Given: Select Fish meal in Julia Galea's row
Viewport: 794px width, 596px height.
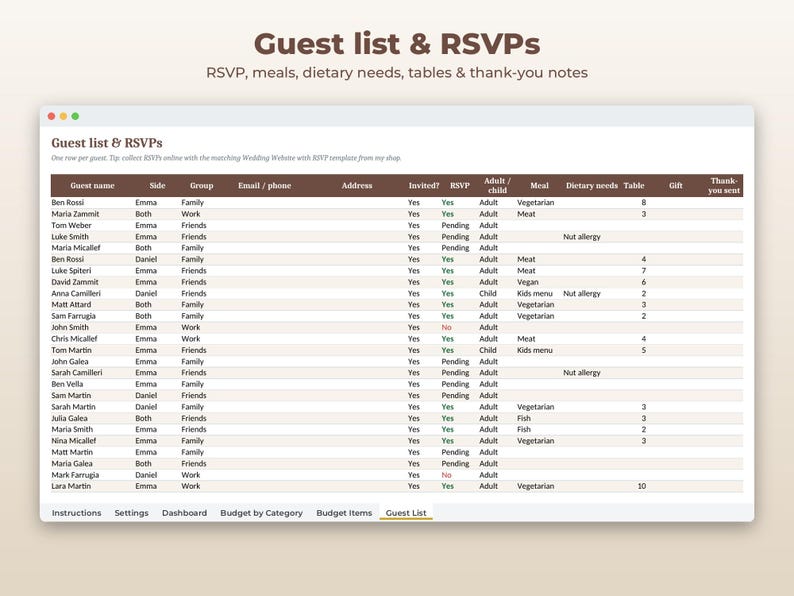Looking at the screenshot, I should pyautogui.click(x=524, y=418).
